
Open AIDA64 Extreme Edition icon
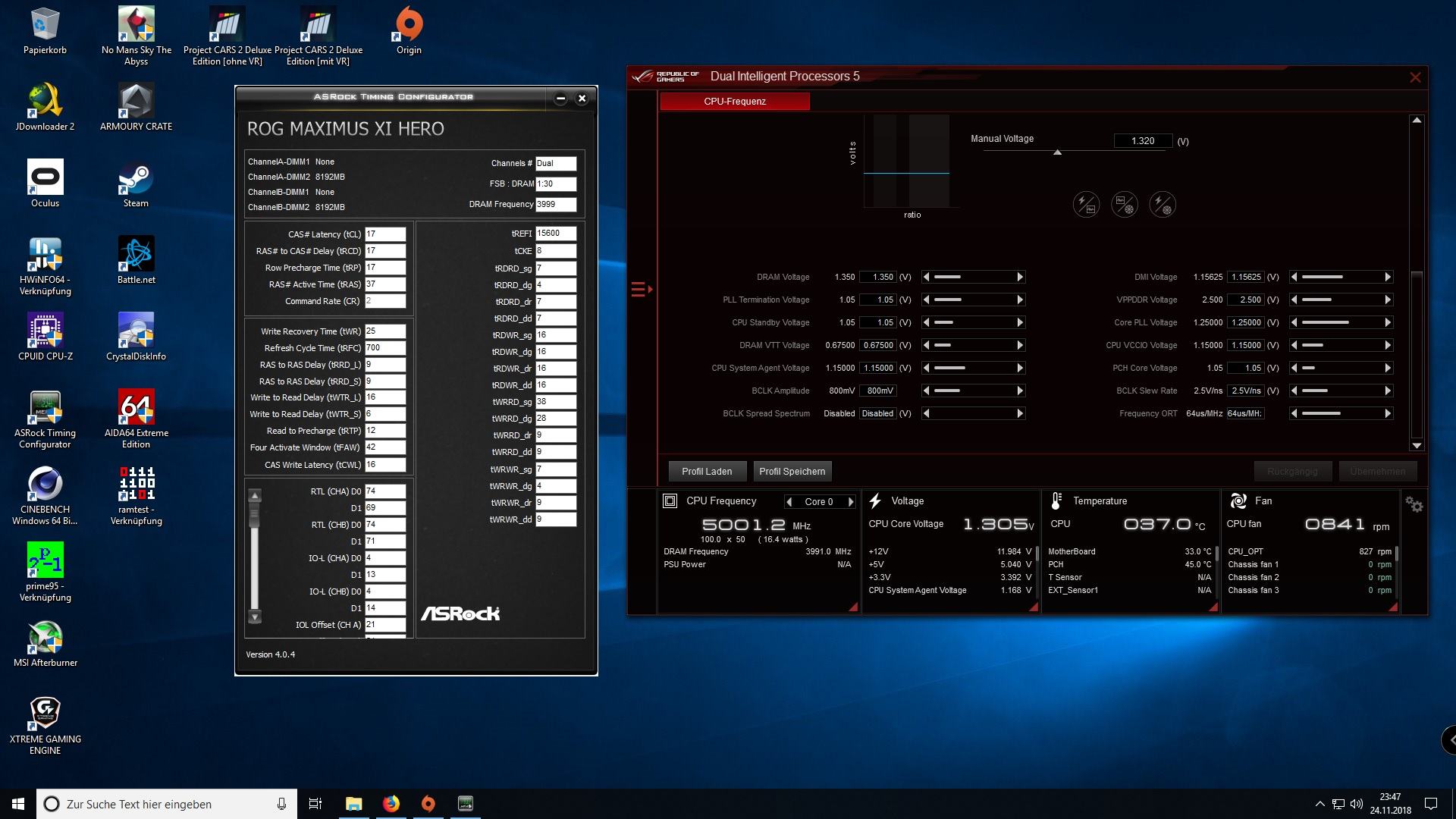[136, 419]
